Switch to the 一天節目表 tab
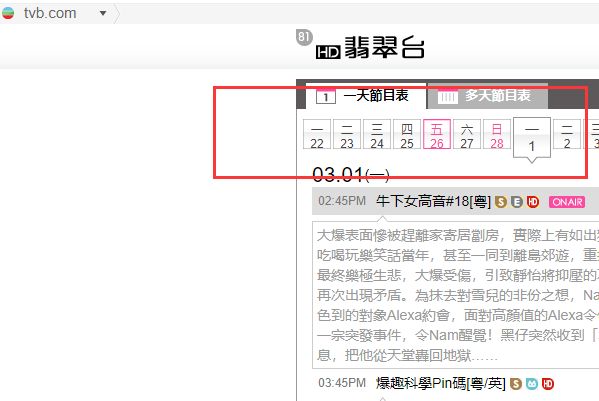Screen dimensions: 599x401 [366, 95]
